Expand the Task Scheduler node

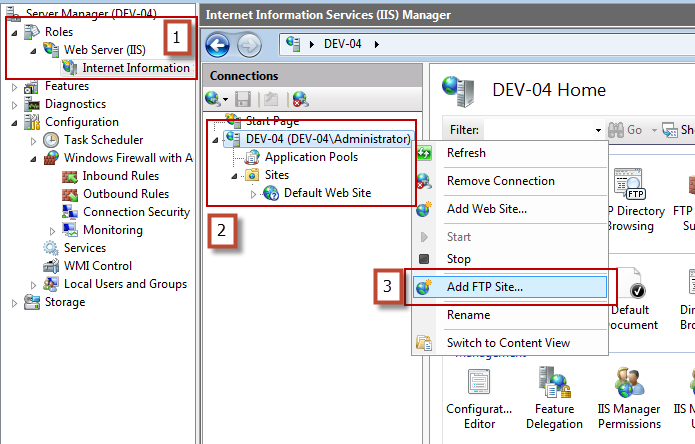33,141
